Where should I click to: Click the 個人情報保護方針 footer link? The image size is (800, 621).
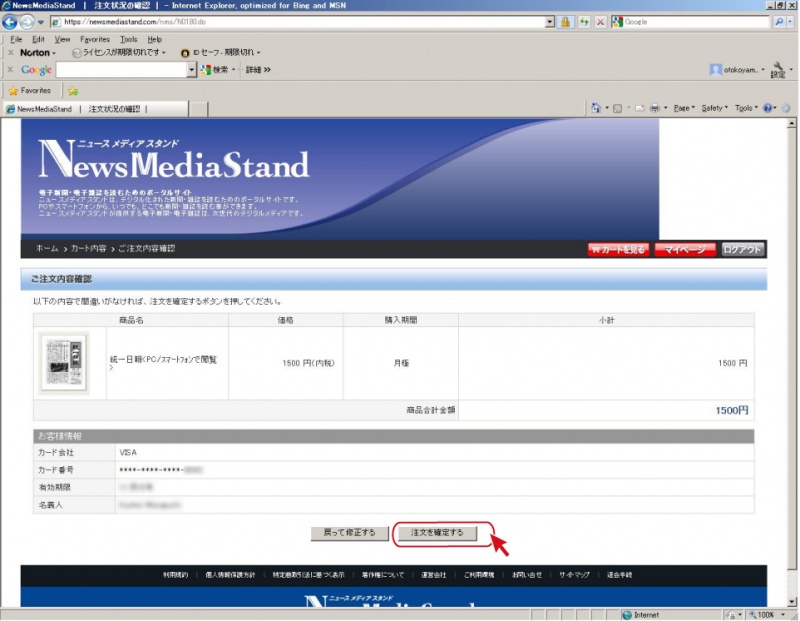click(230, 575)
